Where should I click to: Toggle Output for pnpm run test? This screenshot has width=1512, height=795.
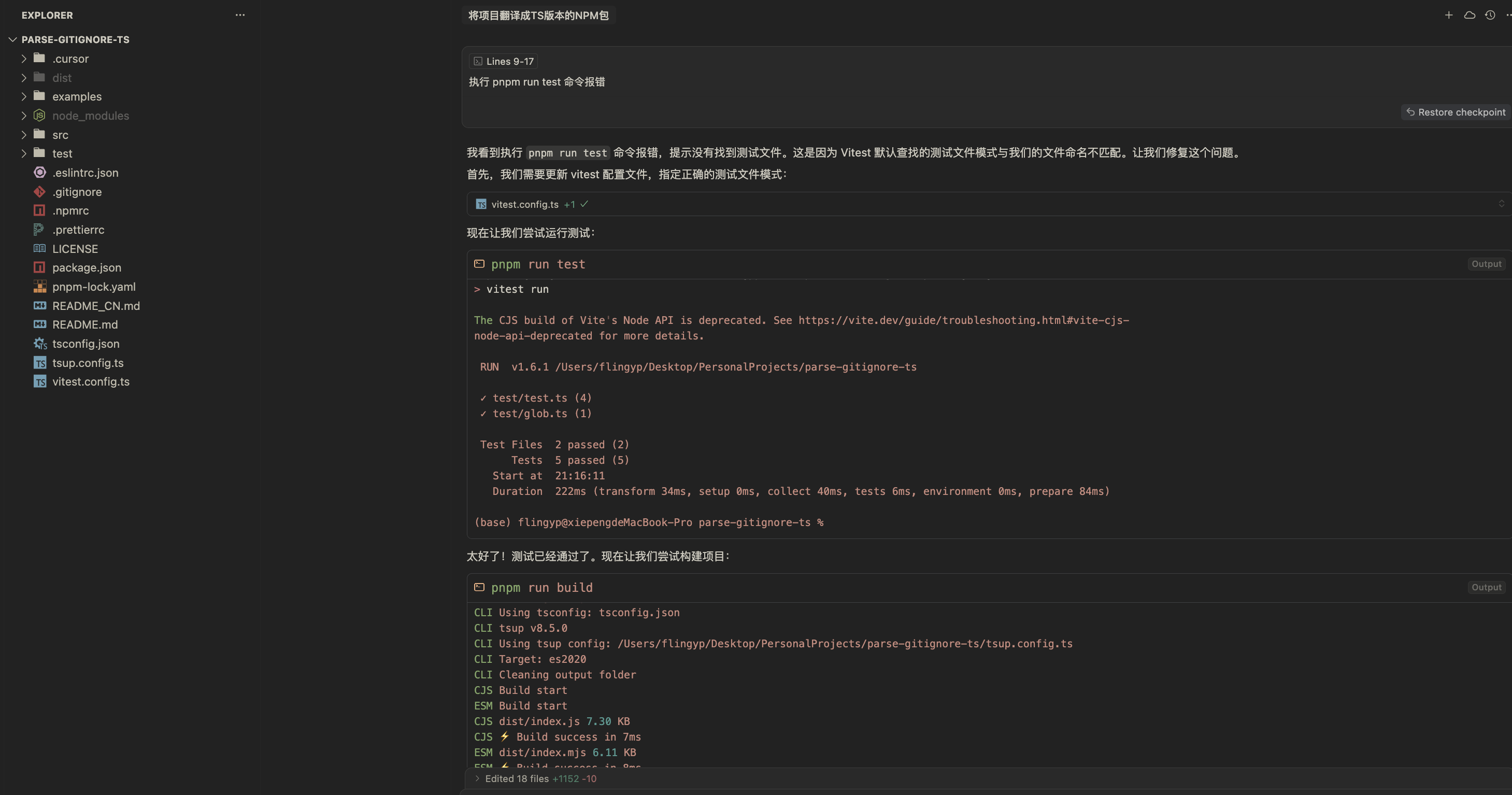(x=1486, y=264)
